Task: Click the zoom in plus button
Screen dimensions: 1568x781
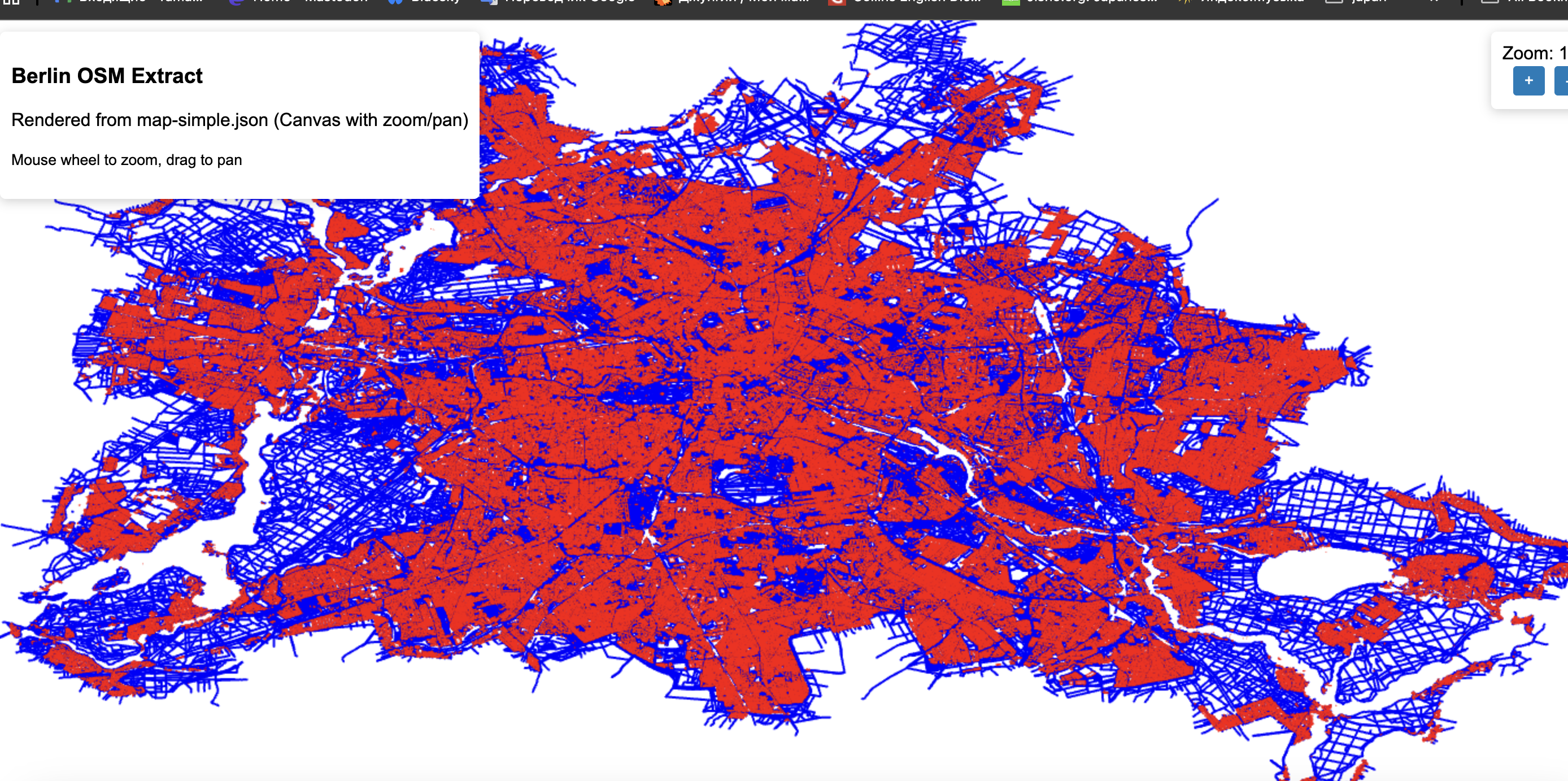Action: 1528,80
